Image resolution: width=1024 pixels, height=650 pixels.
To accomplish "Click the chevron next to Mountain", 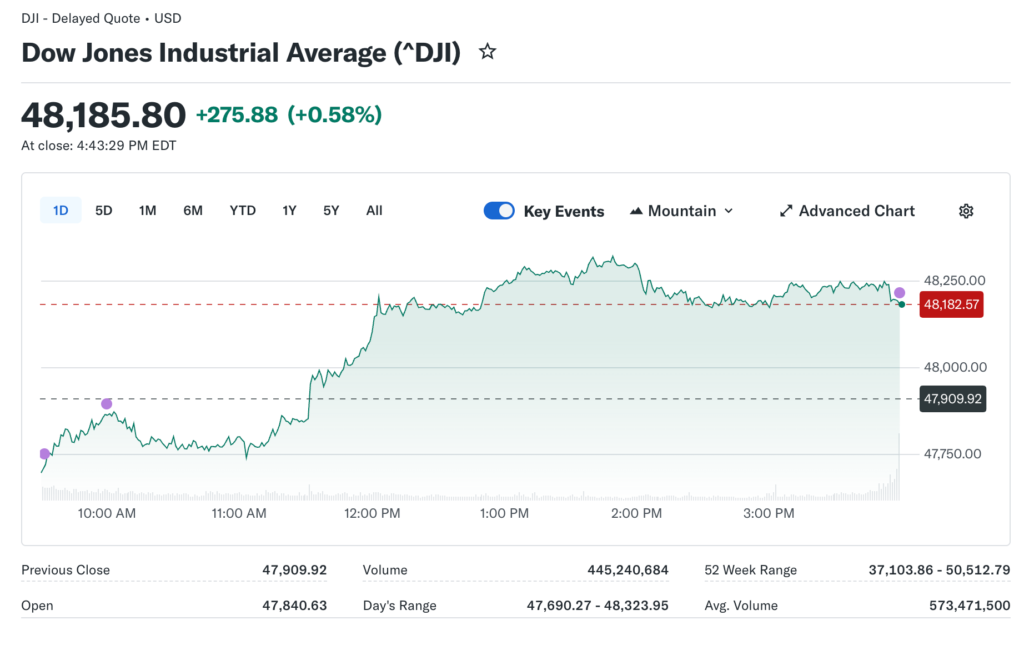I will click(x=728, y=211).
